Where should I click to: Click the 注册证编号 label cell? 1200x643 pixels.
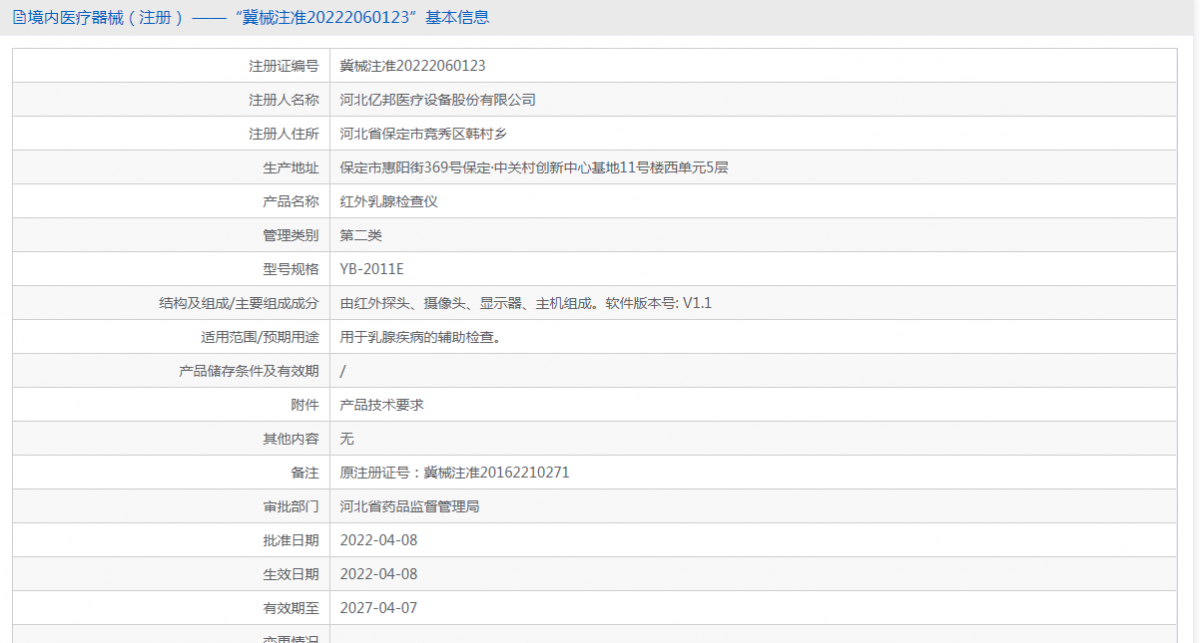coord(284,66)
